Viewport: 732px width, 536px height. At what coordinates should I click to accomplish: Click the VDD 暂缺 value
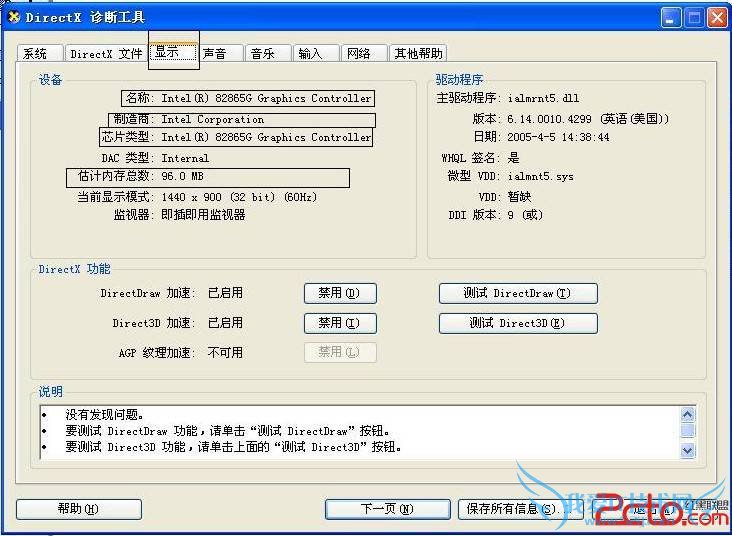(520, 197)
